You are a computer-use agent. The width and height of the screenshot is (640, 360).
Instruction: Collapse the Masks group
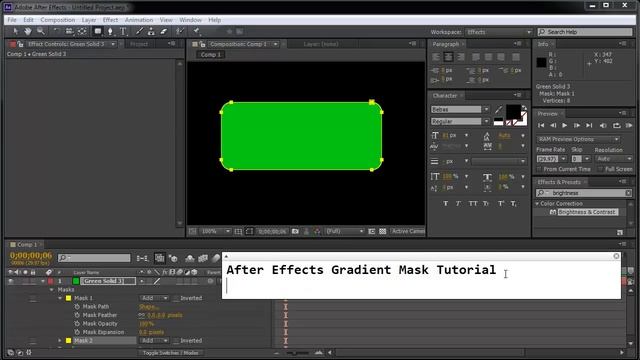point(52,290)
